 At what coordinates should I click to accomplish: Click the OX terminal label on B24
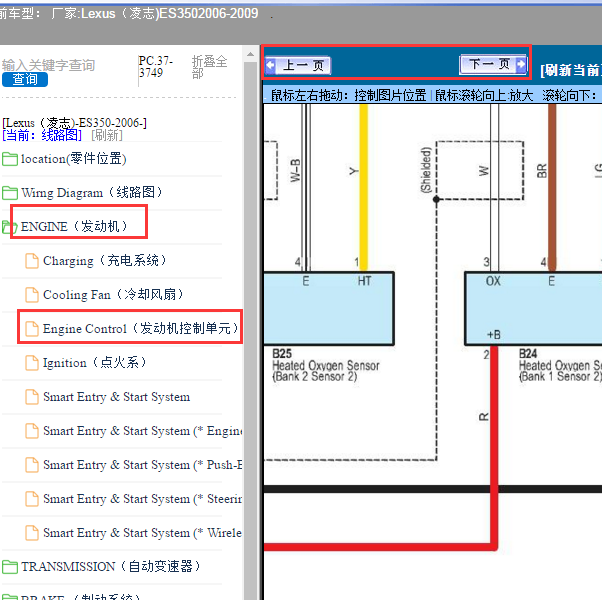coord(493,281)
